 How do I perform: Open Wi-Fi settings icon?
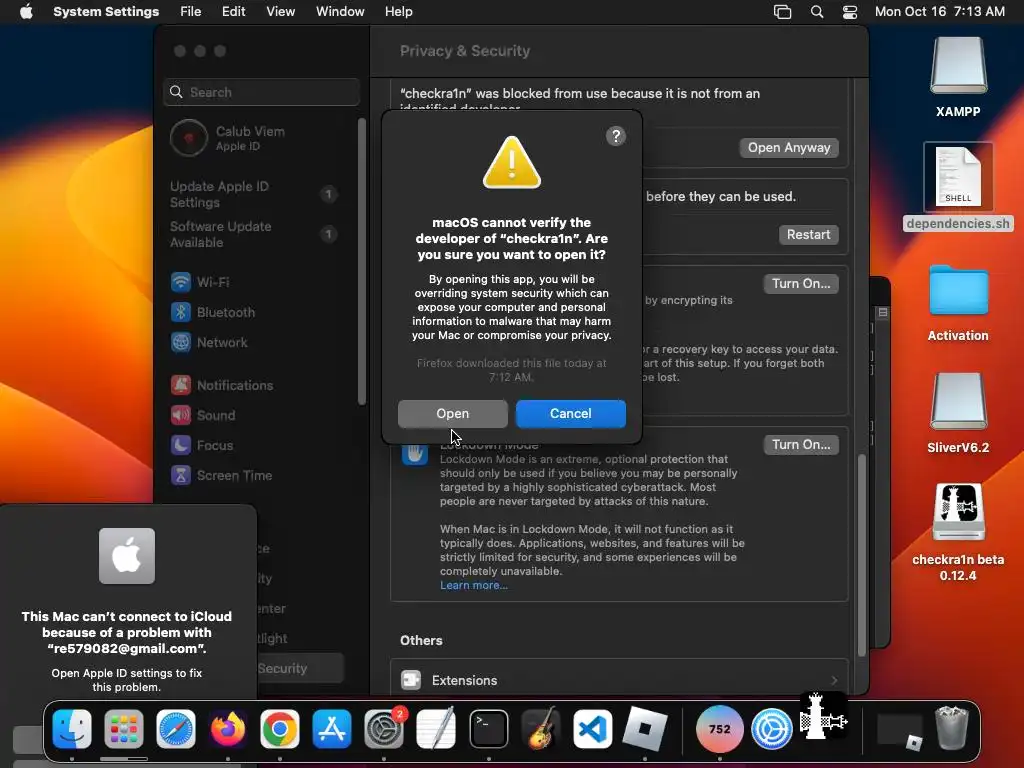(181, 282)
